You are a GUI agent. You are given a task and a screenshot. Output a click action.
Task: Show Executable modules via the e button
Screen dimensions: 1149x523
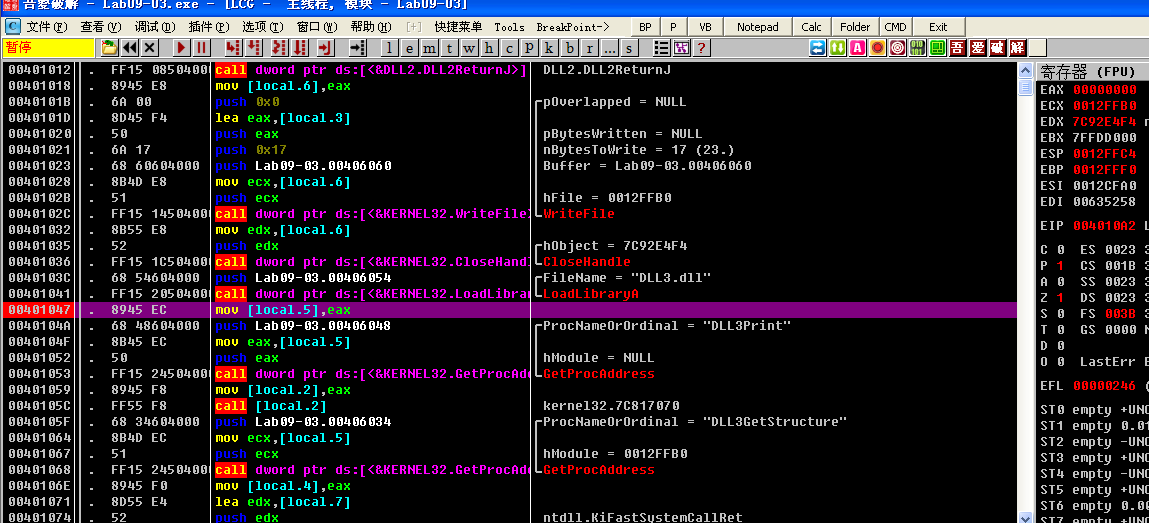409,48
